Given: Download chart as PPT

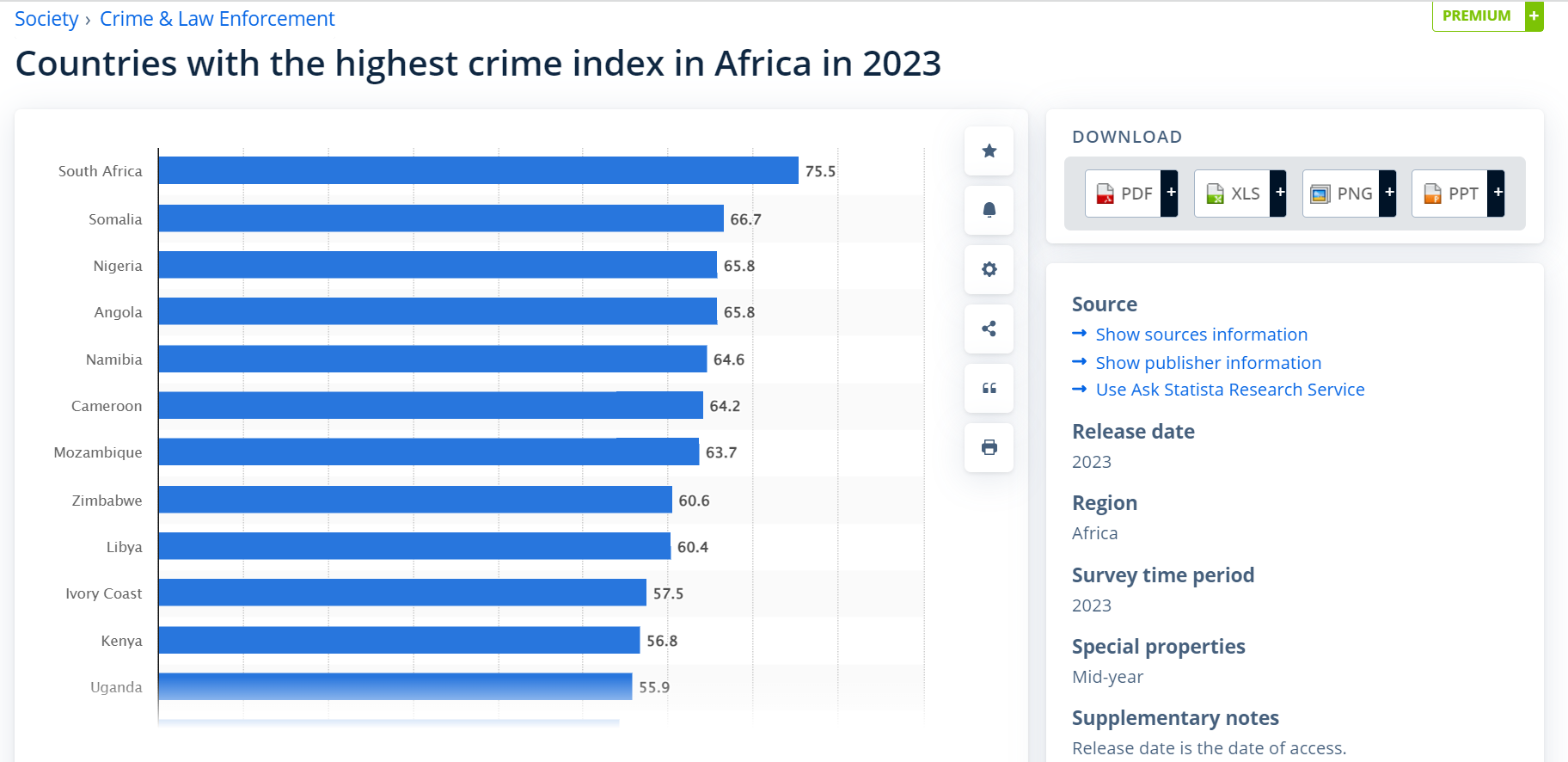Looking at the screenshot, I should tap(1457, 194).
